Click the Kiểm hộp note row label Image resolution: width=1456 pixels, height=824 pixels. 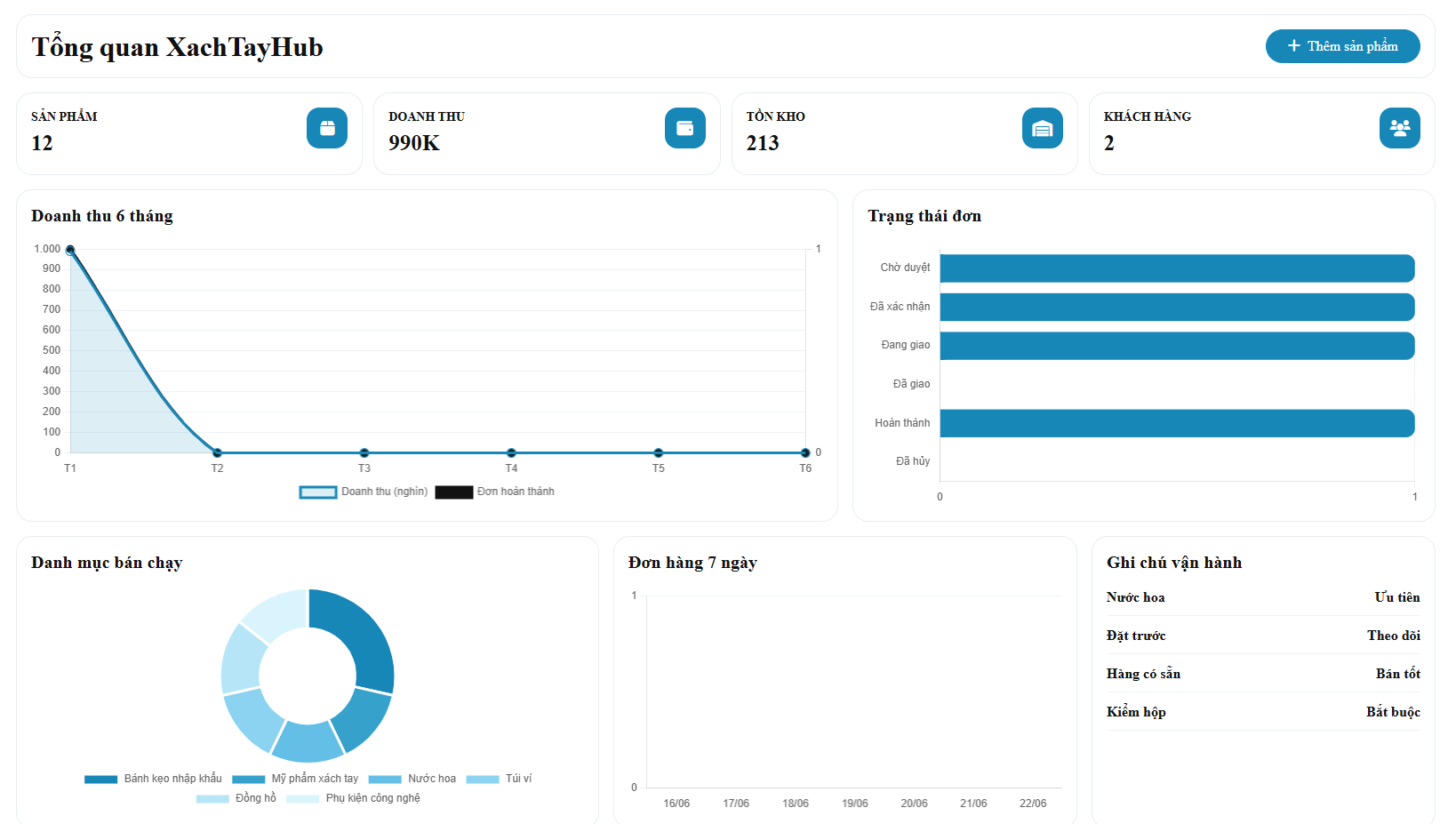coord(1136,712)
